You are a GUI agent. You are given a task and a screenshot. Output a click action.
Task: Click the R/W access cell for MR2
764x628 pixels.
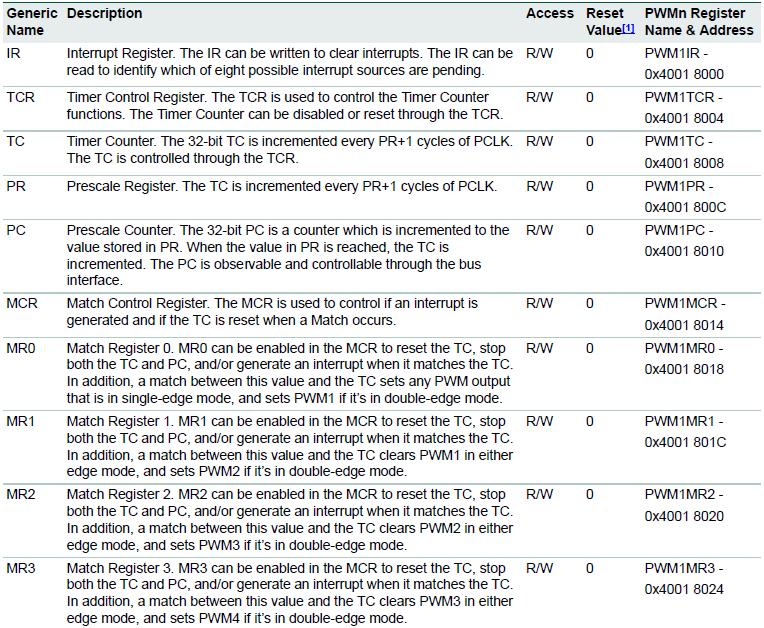(x=539, y=494)
